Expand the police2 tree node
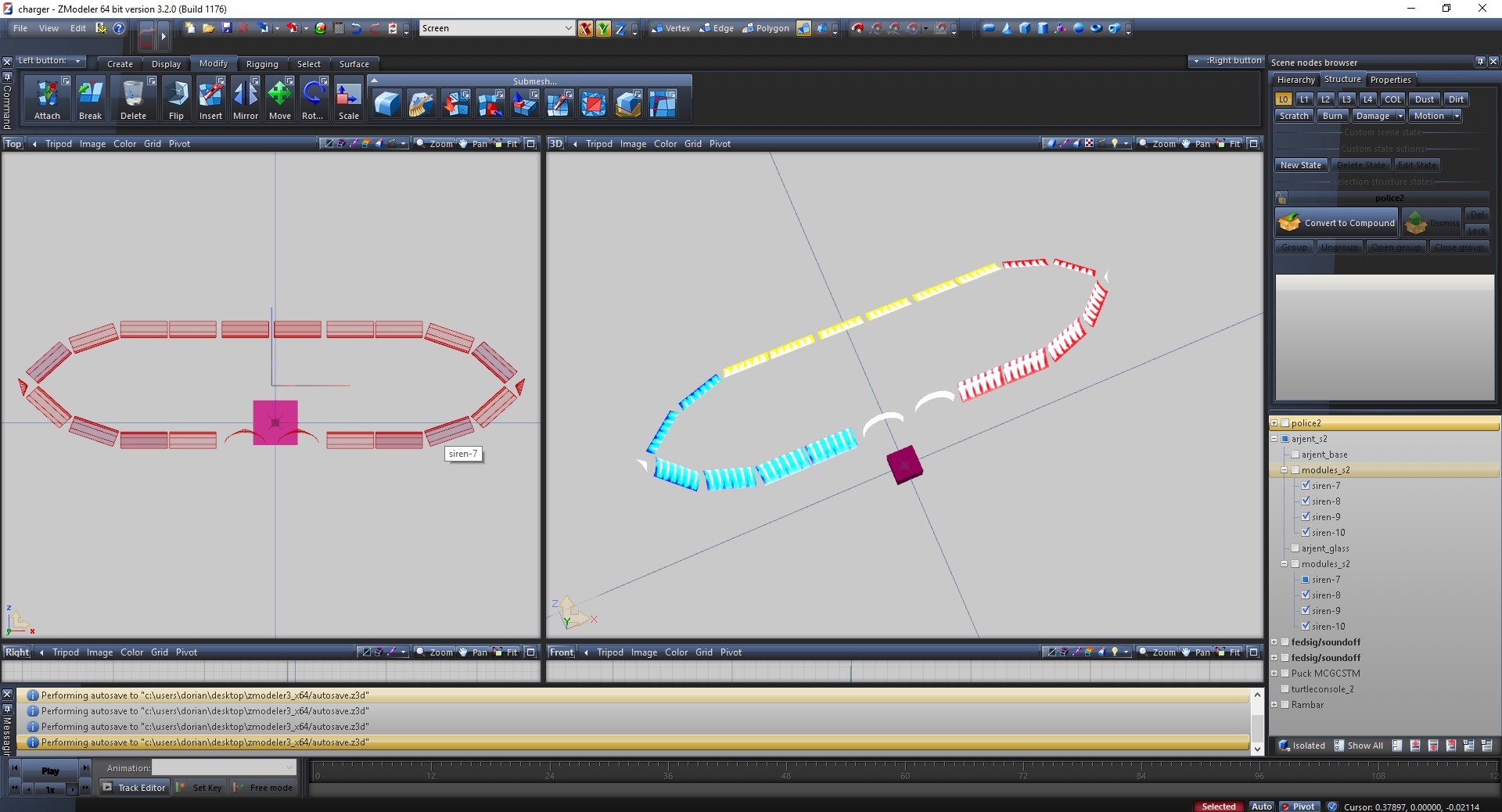Viewport: 1502px width, 812px height. 1274,423
